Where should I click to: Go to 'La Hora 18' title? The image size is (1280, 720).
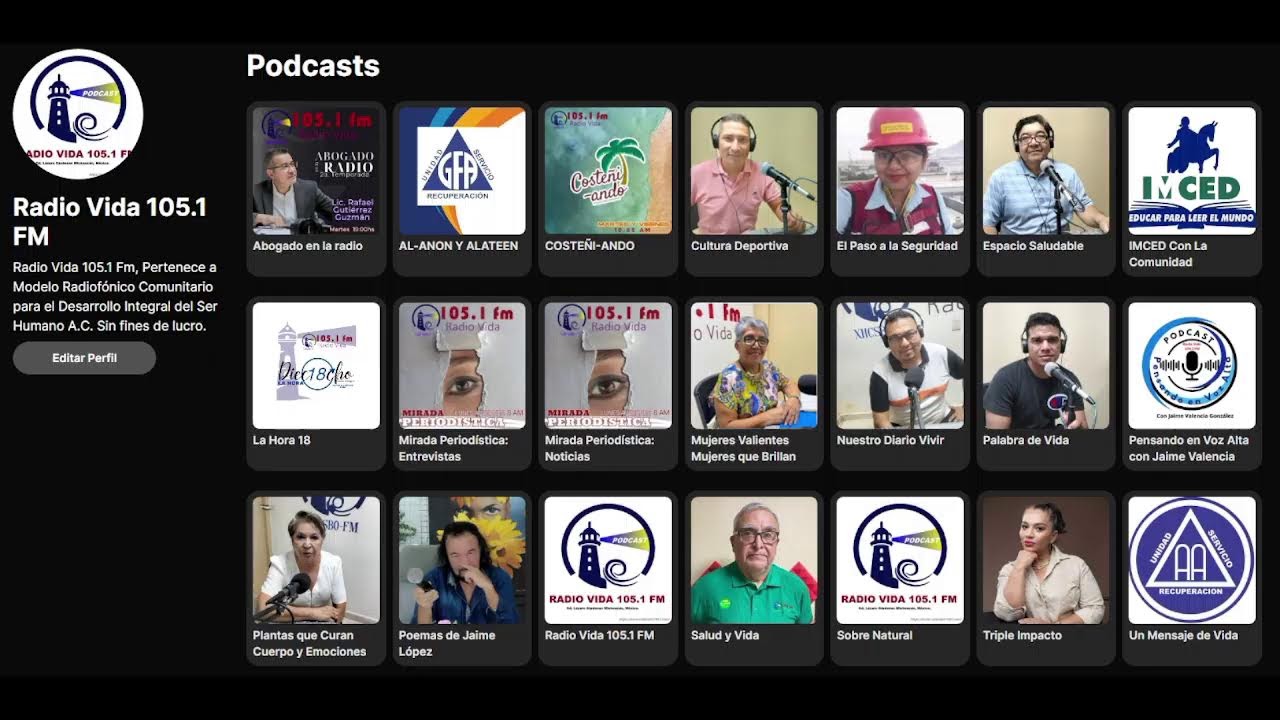[x=282, y=441]
